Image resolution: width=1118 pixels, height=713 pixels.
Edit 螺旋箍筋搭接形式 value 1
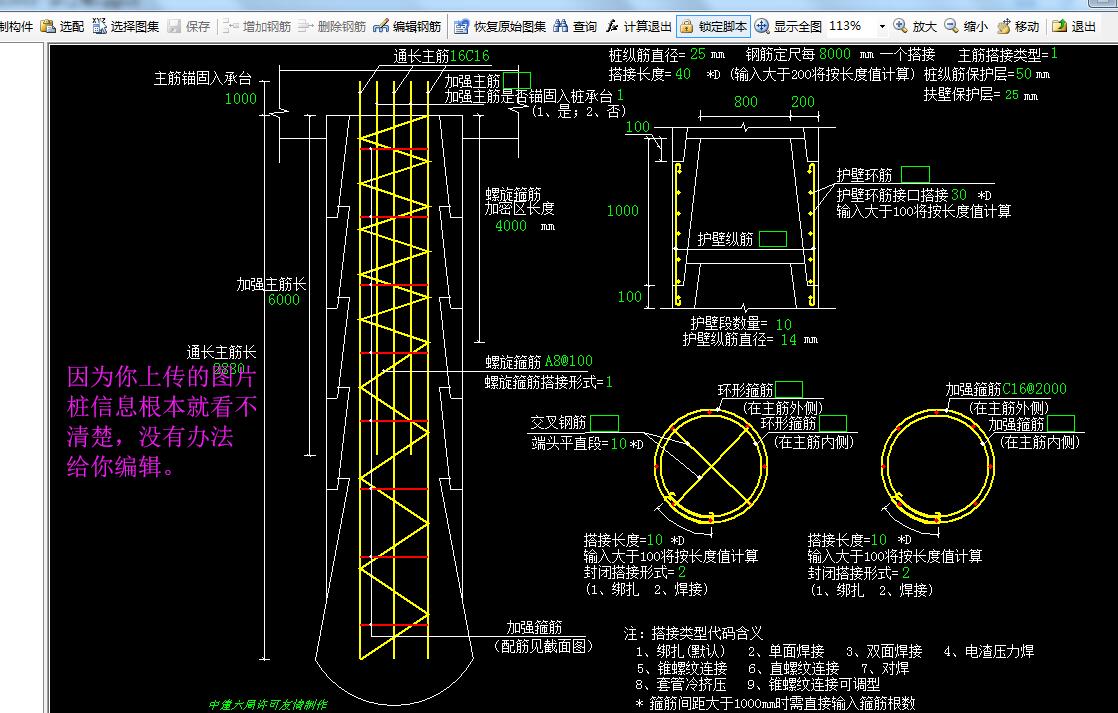(x=609, y=382)
